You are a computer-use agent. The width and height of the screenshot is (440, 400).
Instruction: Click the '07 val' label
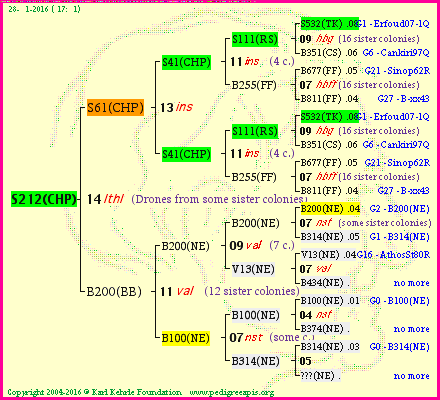coord(315,269)
